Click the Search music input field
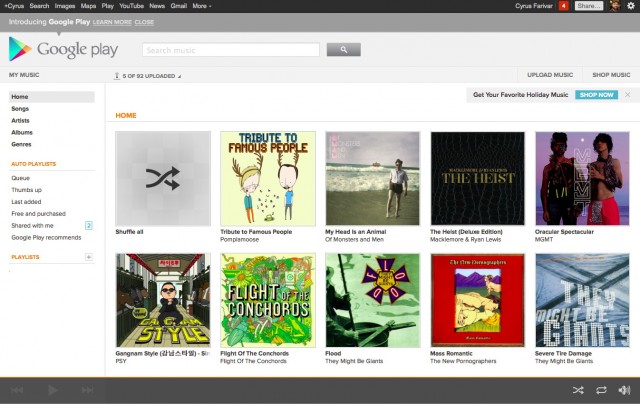 click(230, 50)
